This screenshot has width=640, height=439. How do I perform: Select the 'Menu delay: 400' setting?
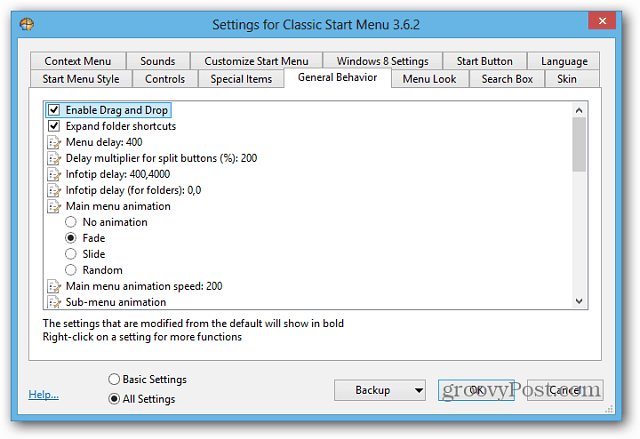(104, 142)
